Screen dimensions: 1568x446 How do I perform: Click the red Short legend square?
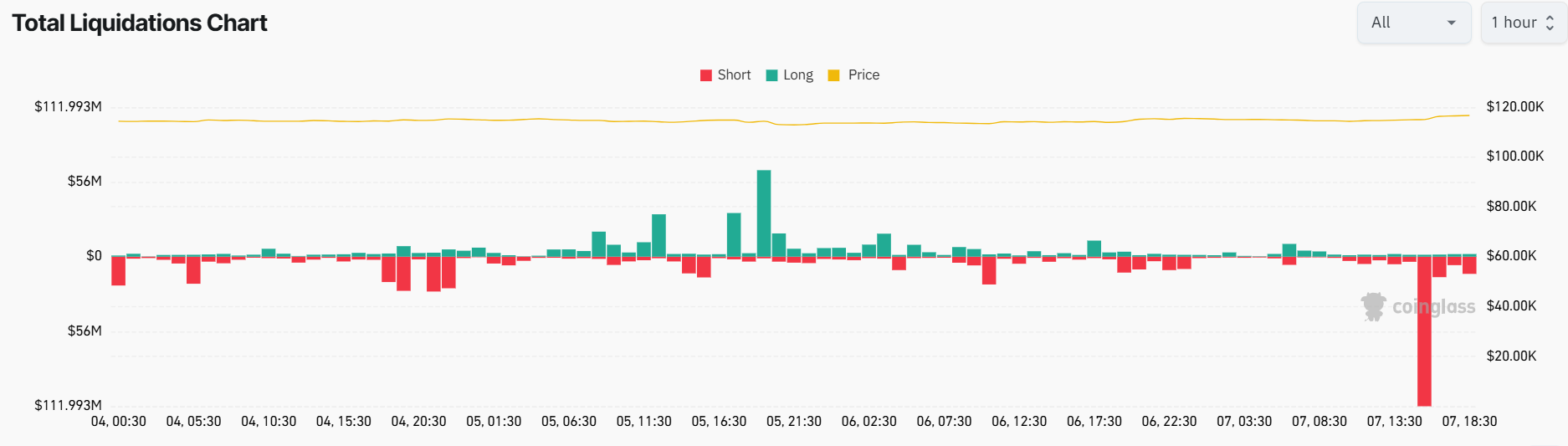pyautogui.click(x=705, y=75)
